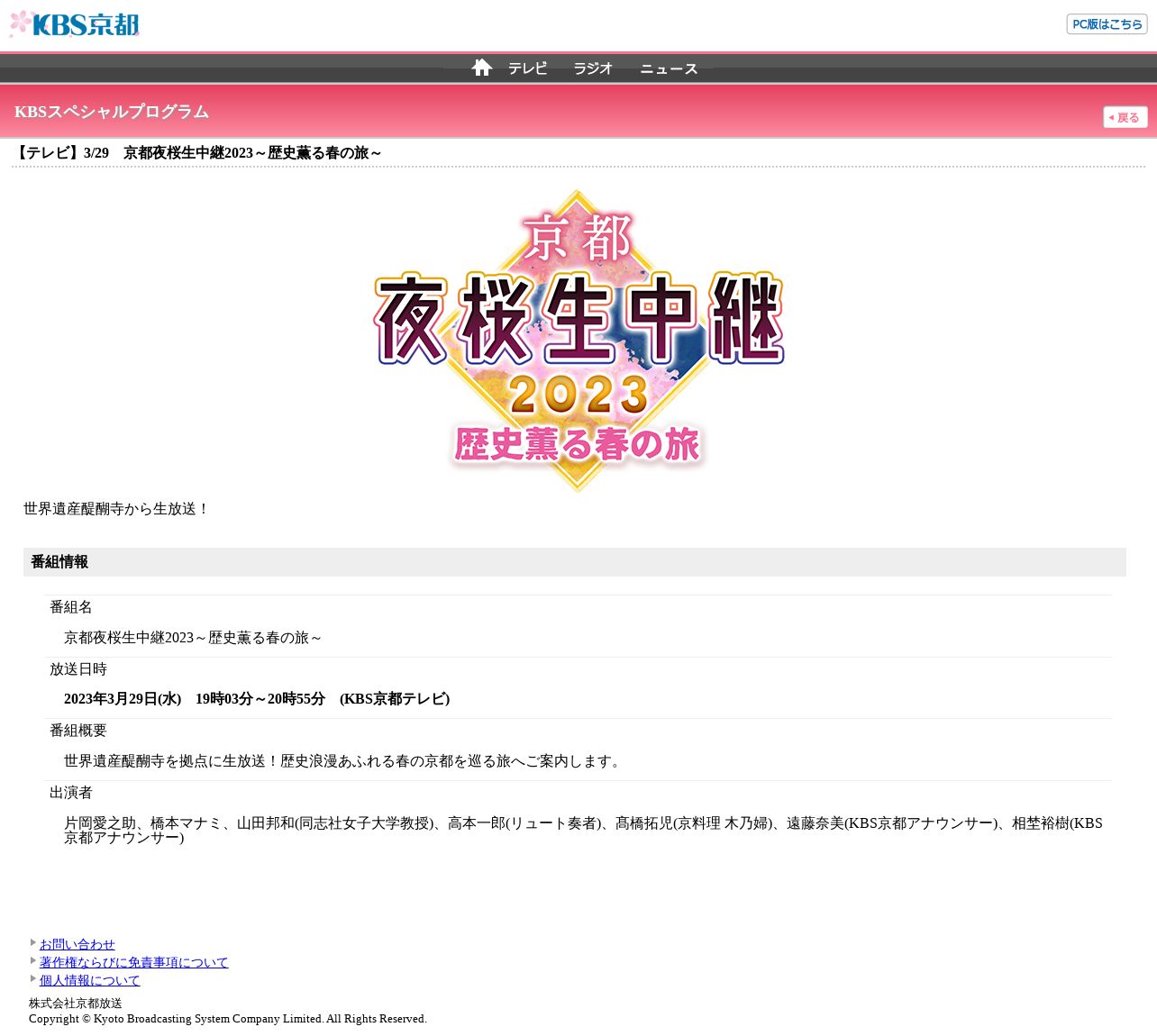Select the 【テレビ】3/29 program title text
This screenshot has height=1036, width=1157.
click(197, 153)
